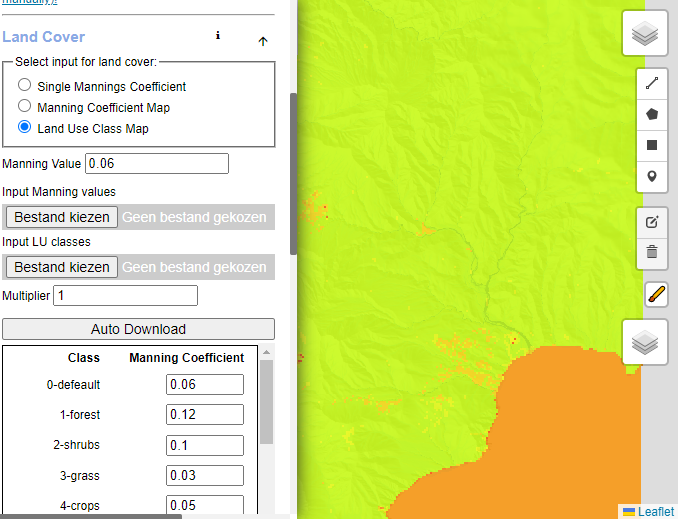This screenshot has height=519, width=678.
Task: Click the 1-forest coefficient field
Action: 205,415
